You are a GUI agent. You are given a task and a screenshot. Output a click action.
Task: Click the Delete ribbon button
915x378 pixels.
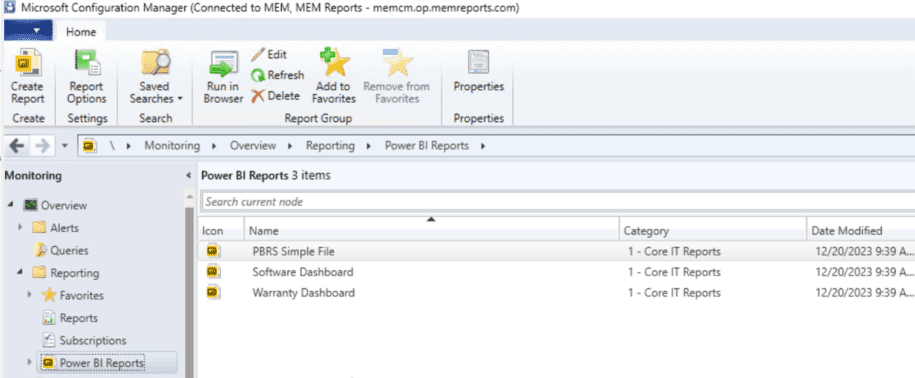click(275, 96)
